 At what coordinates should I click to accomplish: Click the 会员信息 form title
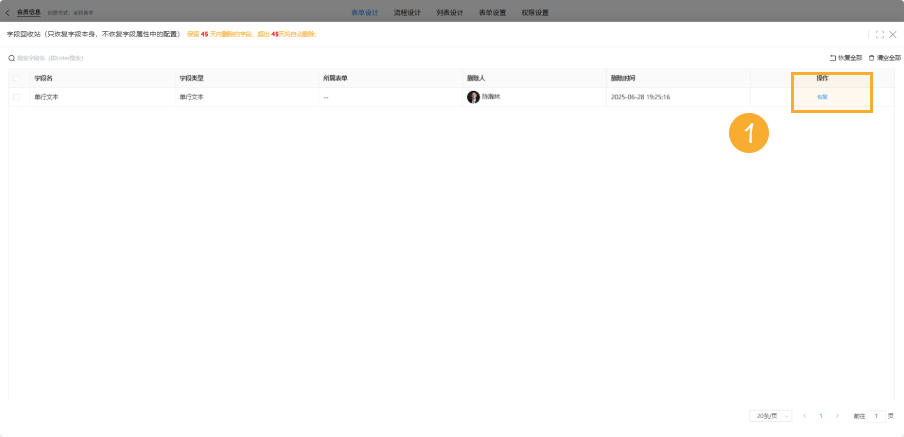[x=29, y=12]
